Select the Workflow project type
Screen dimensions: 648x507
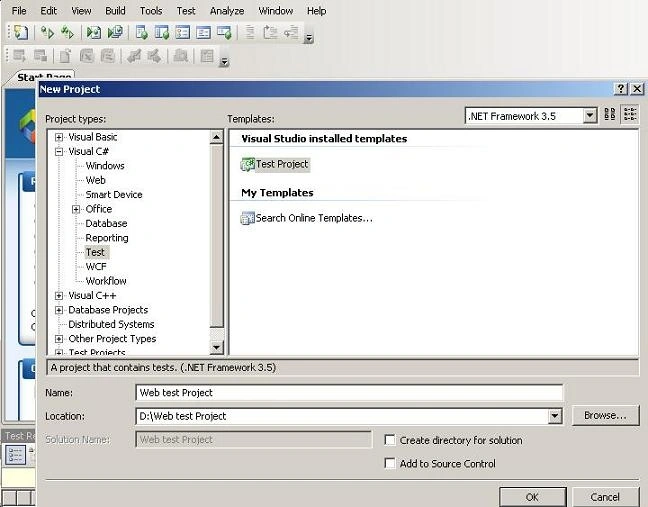click(x=106, y=281)
